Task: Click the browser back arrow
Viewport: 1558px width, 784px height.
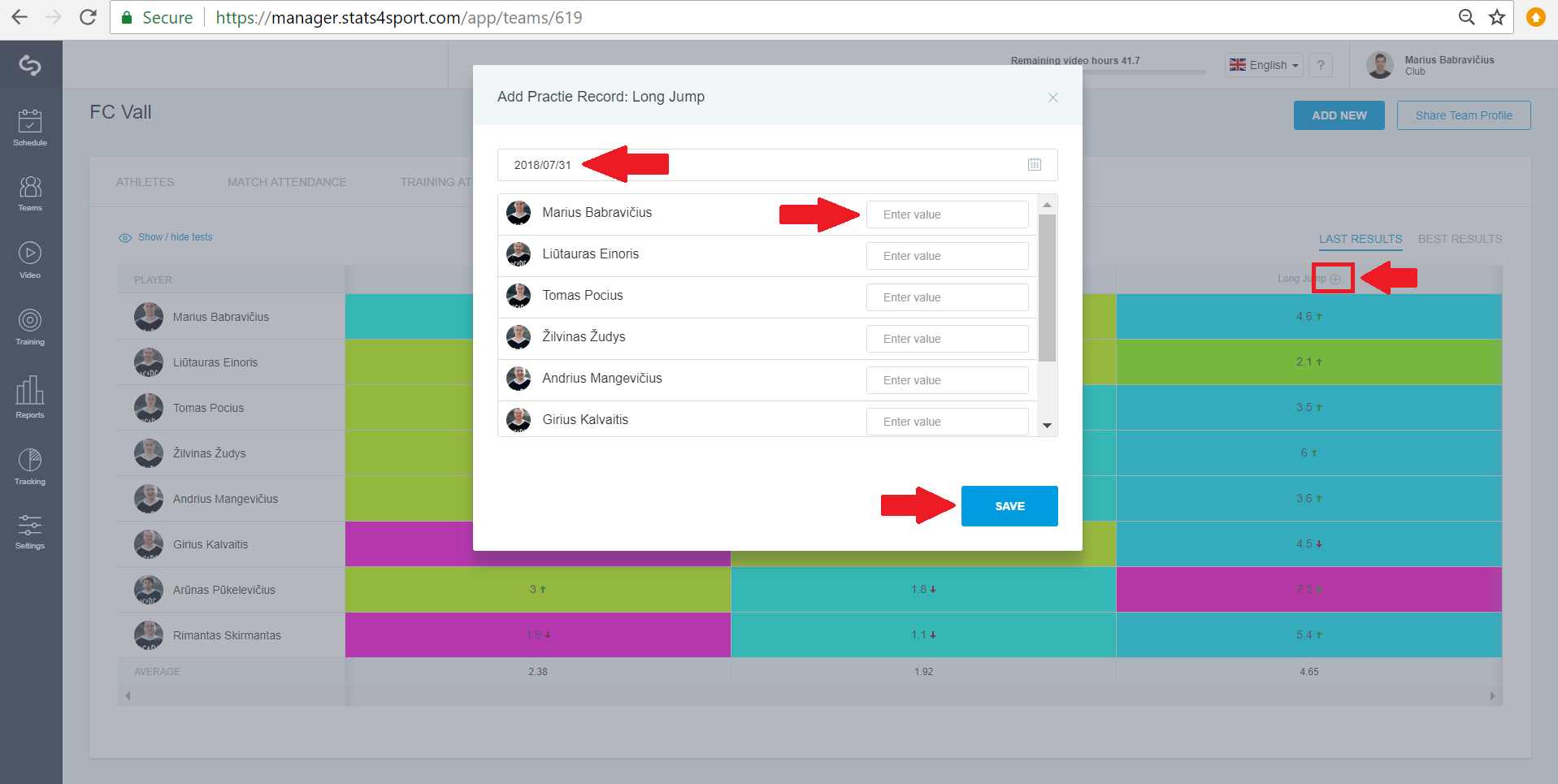Action: pos(20,17)
